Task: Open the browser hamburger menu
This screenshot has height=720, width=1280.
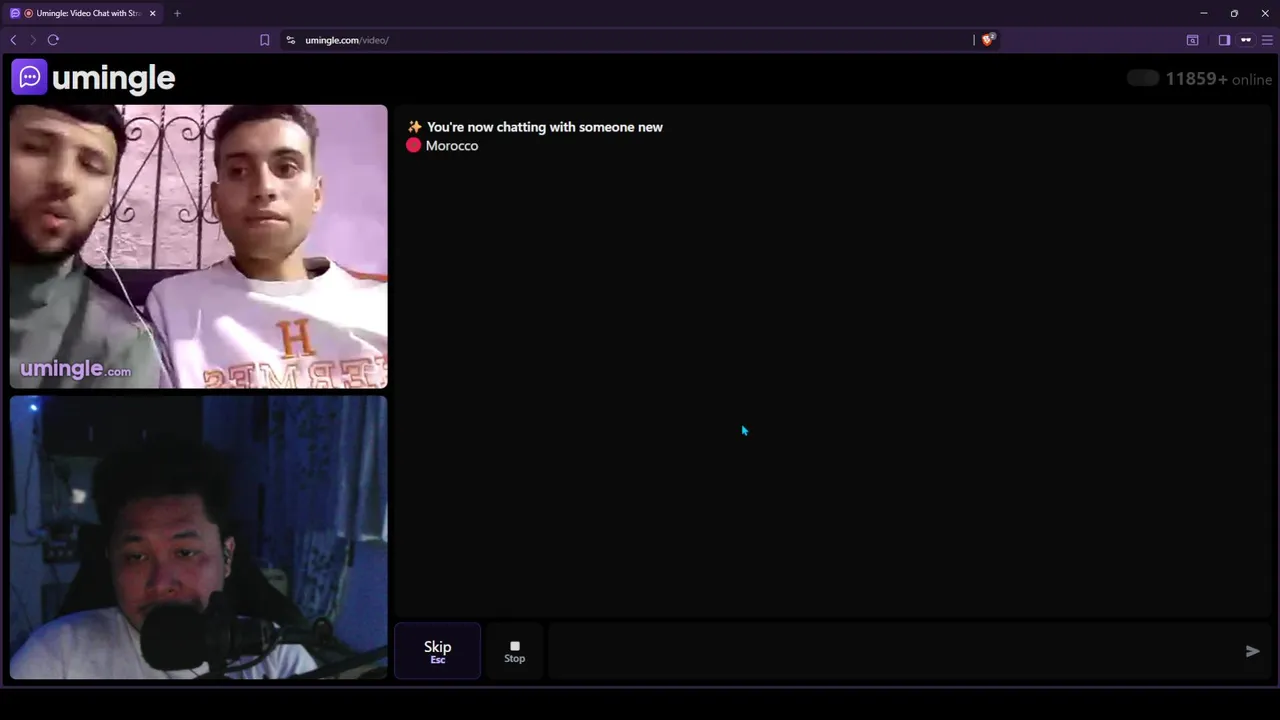Action: point(1267,40)
